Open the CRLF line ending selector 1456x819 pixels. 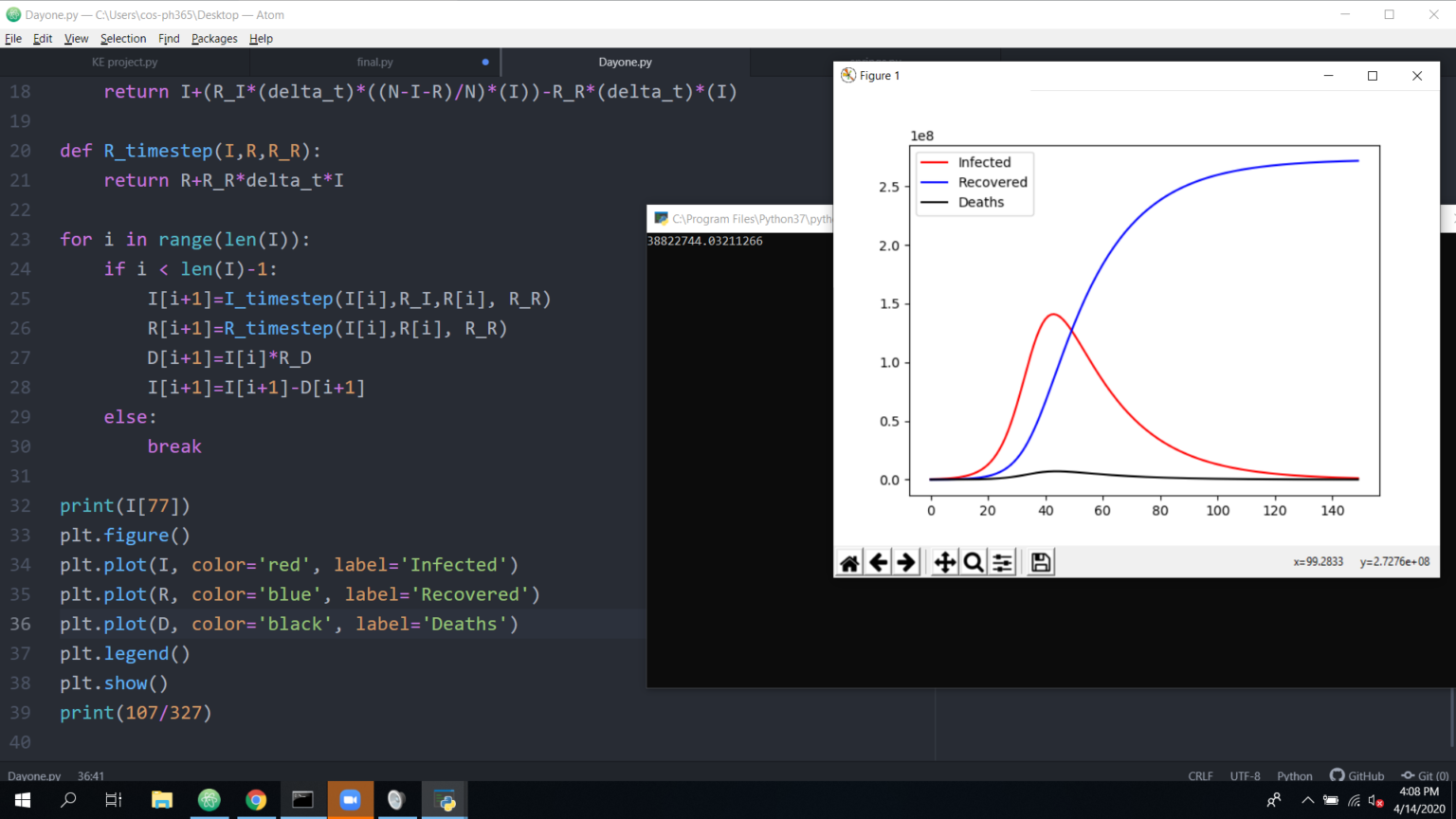click(1200, 775)
